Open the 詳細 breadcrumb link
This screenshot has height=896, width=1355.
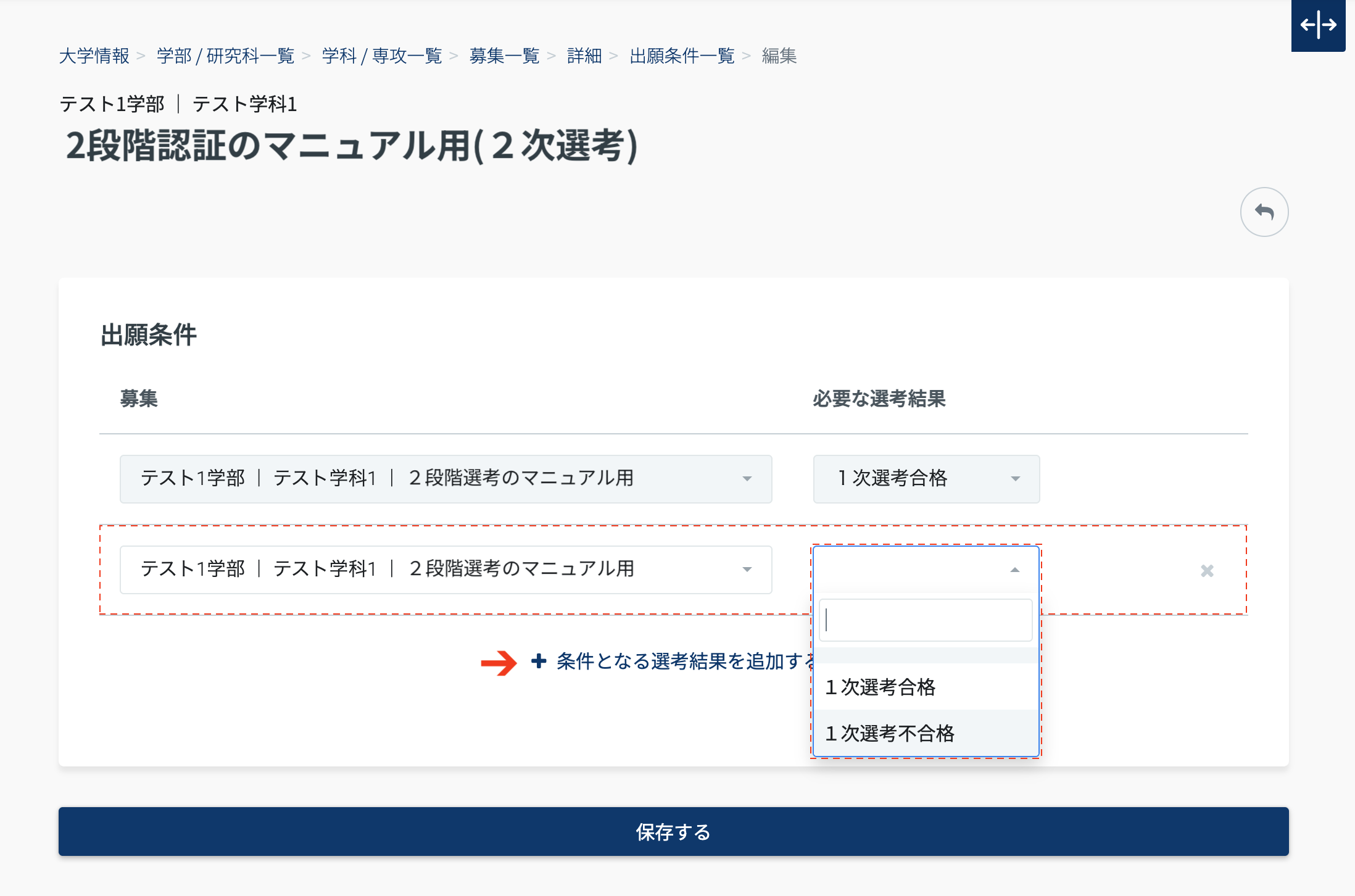coord(584,56)
